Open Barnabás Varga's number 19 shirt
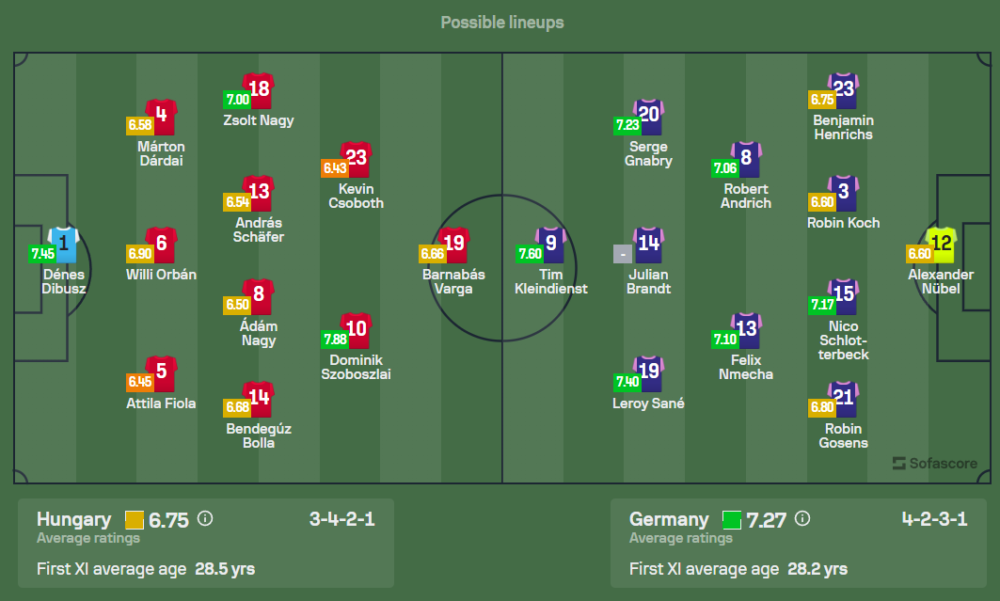The height and width of the screenshot is (601, 1000). [x=454, y=244]
